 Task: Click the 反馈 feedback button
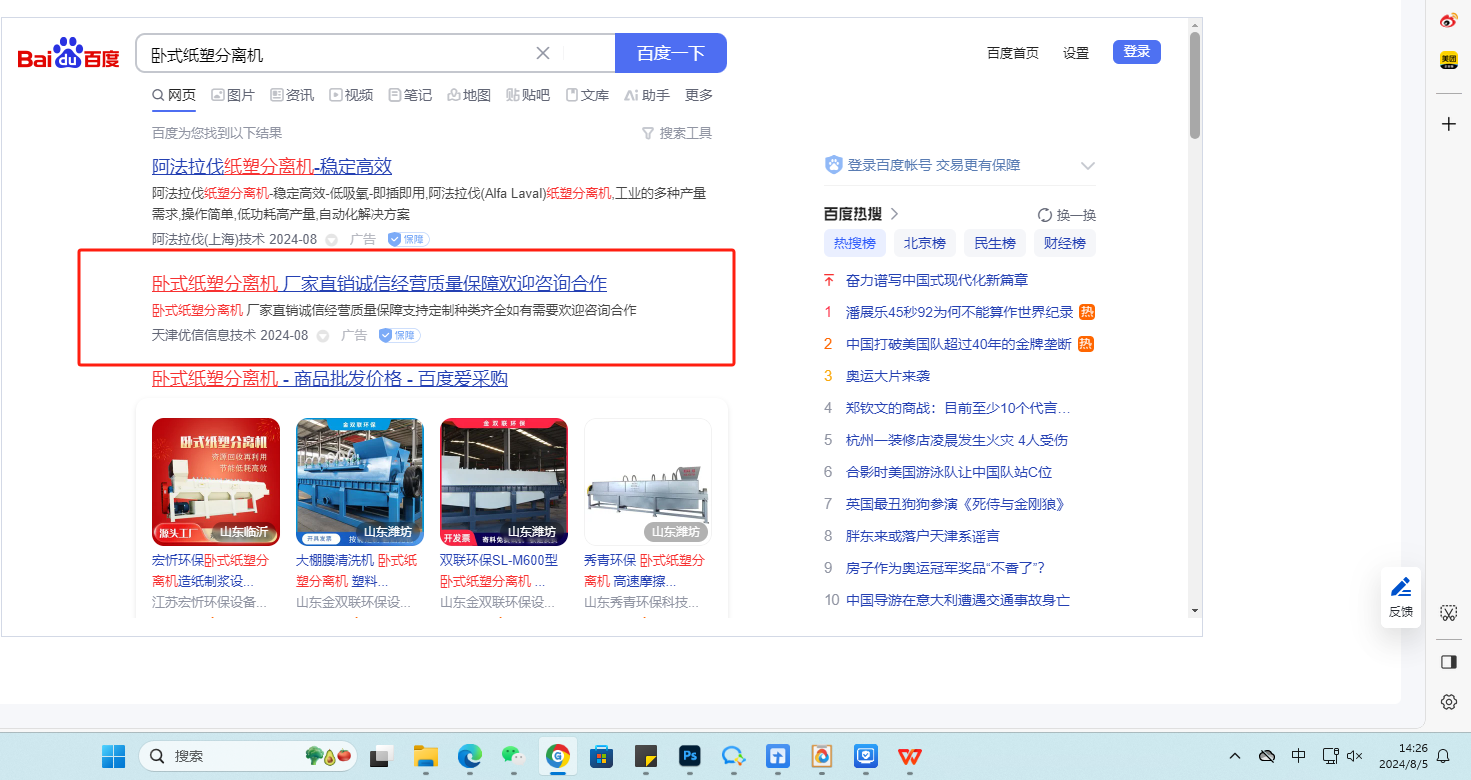pyautogui.click(x=1401, y=597)
